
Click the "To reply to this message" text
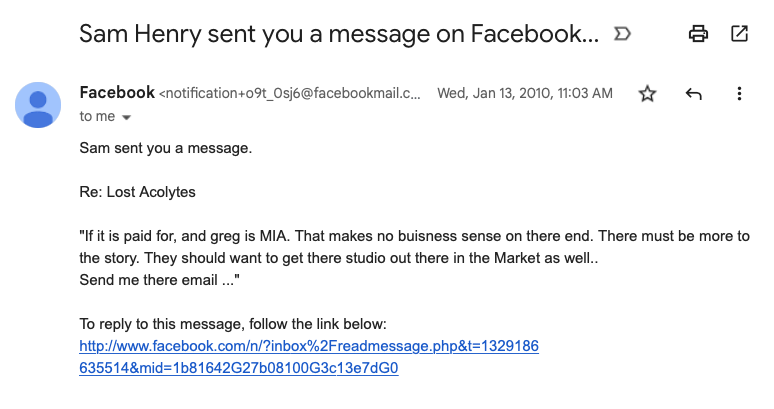point(233,324)
